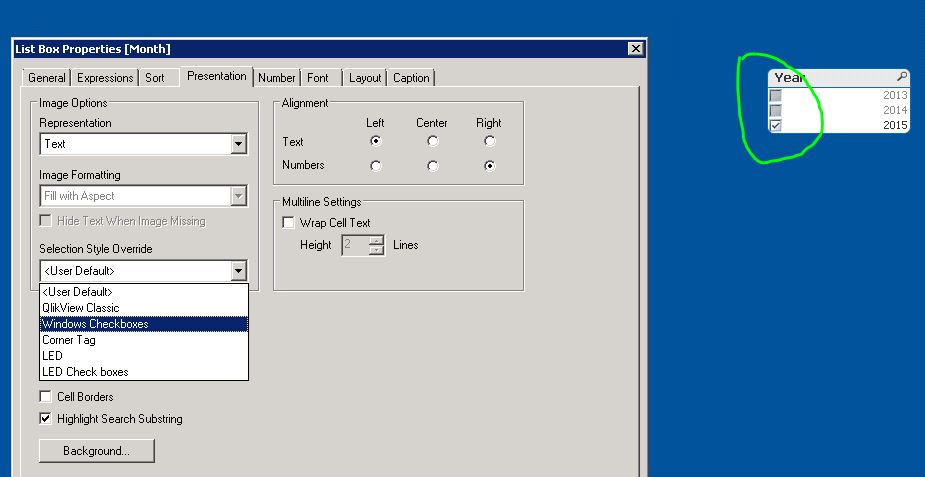
Task: Pick Corner Tag selection style
Action: [x=144, y=340]
